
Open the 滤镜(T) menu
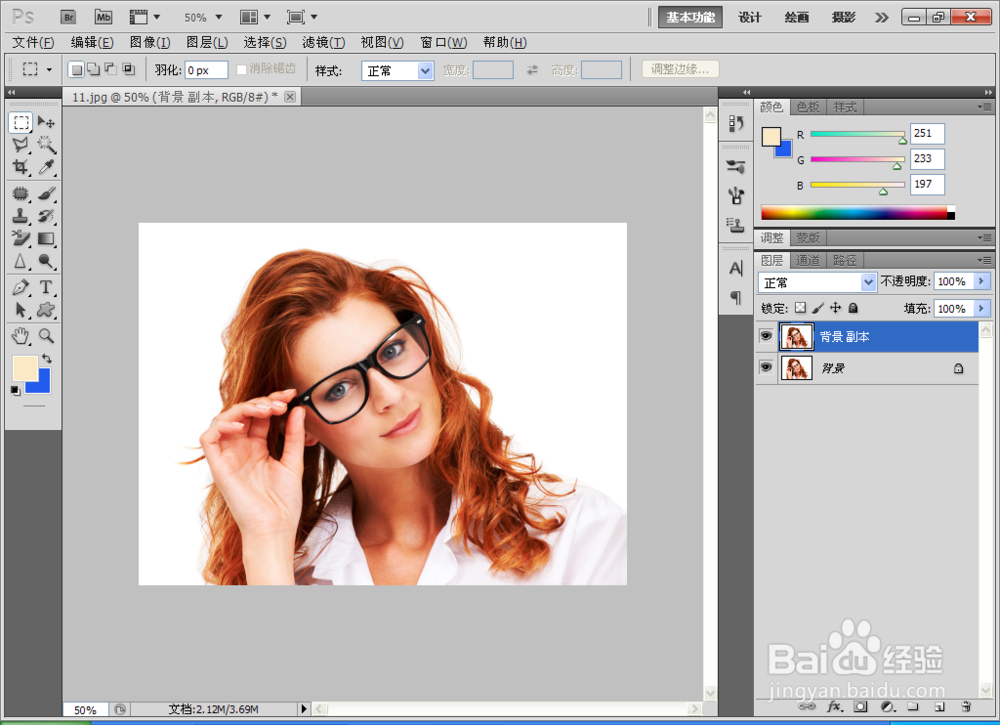(x=323, y=43)
